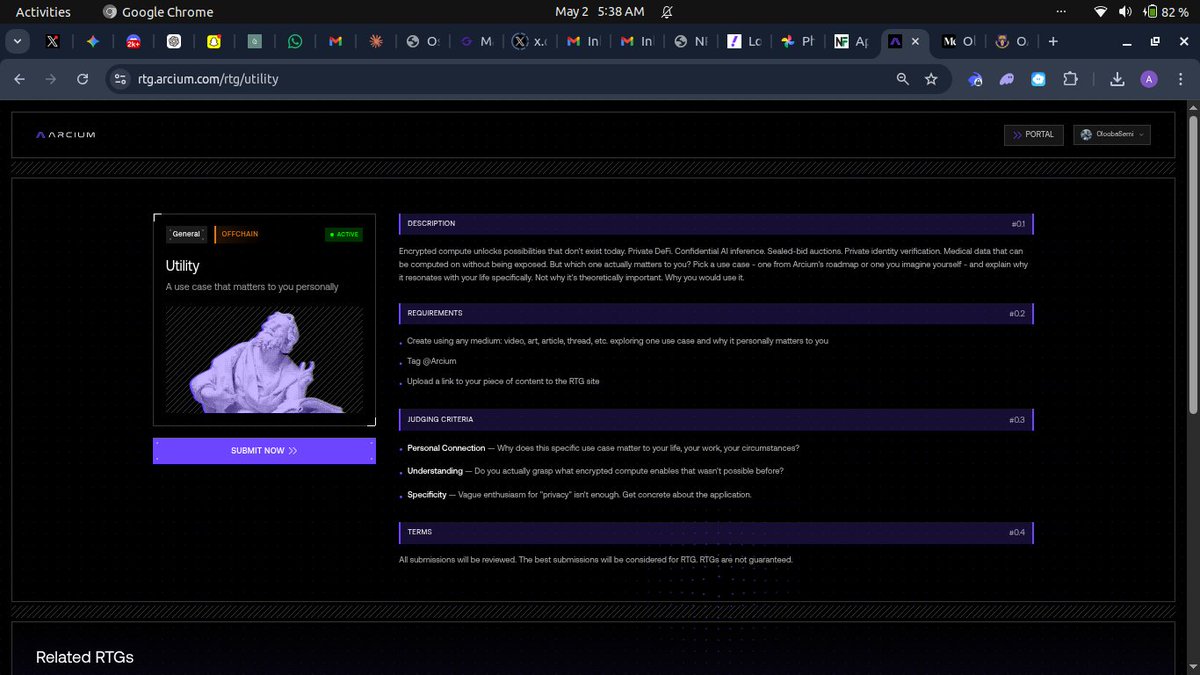Screen dimensions: 1200x675
Task: Click the General category tag
Action: pyautogui.click(x=187, y=234)
